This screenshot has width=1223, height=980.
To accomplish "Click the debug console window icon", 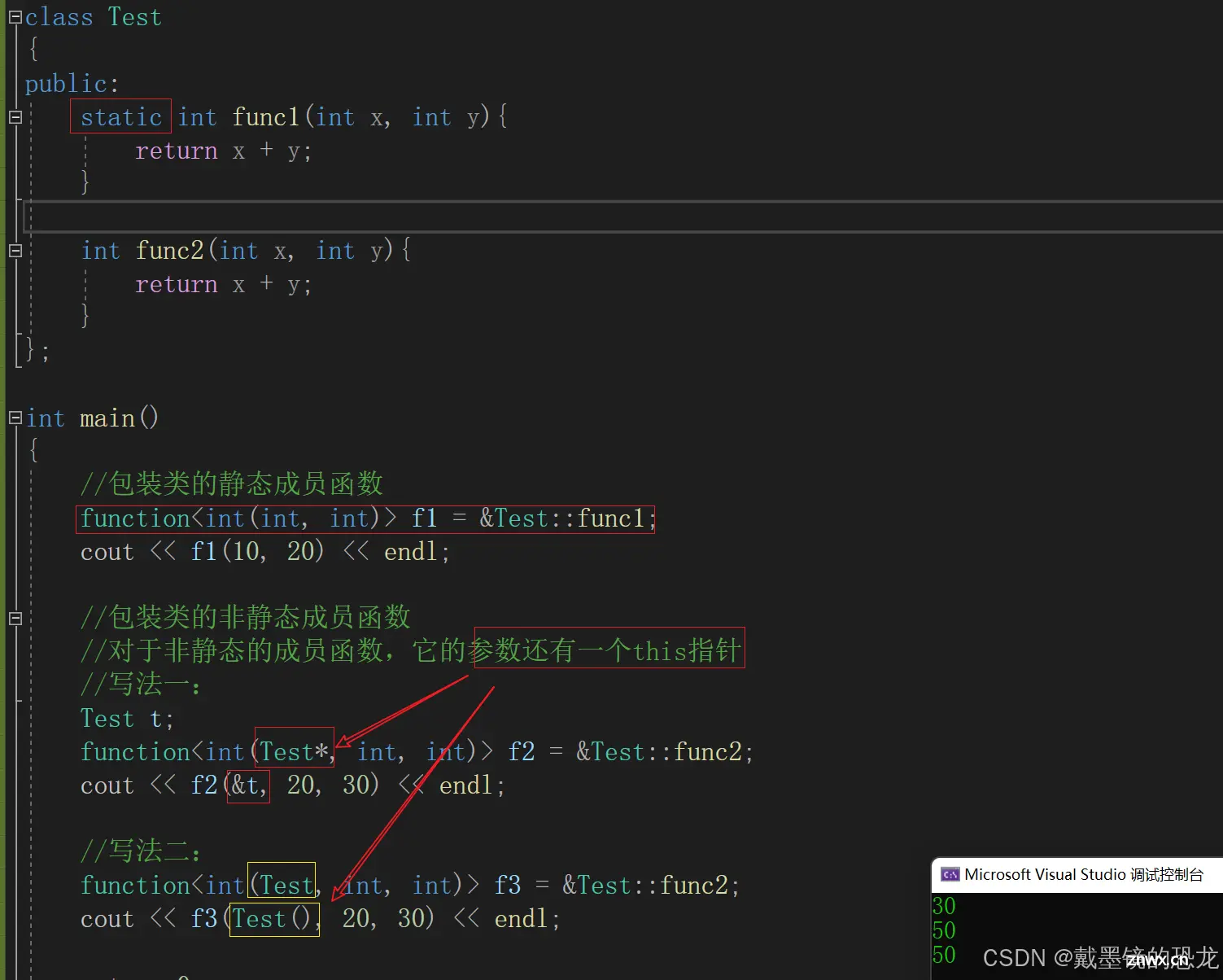I will 950,875.
